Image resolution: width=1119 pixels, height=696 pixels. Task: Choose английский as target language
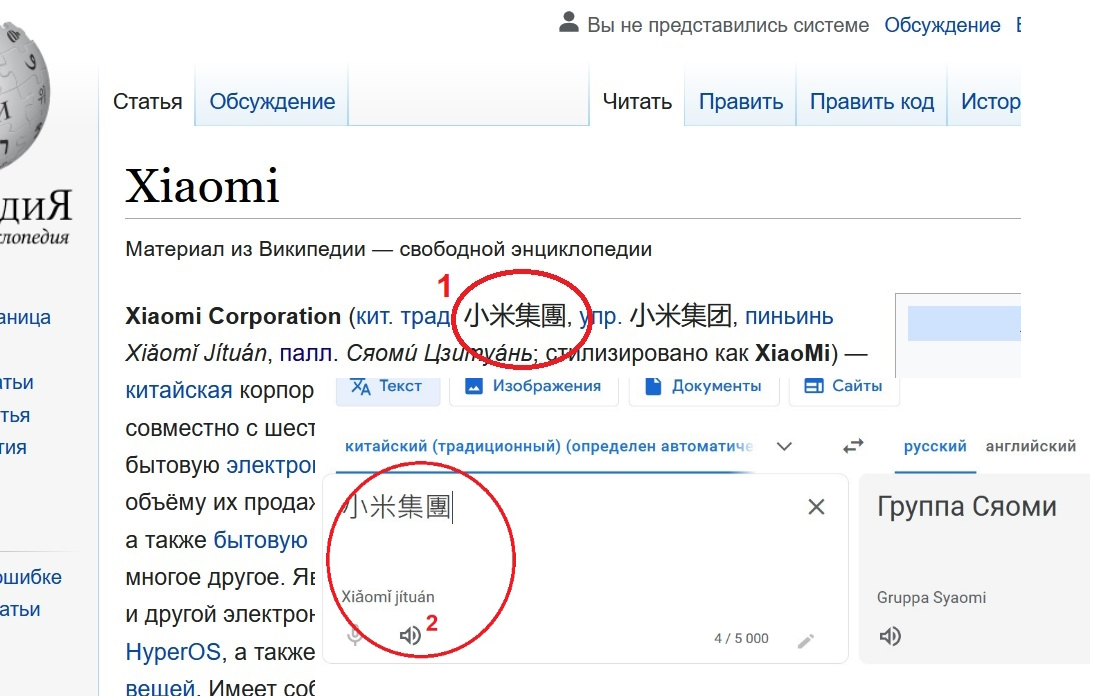click(1031, 446)
